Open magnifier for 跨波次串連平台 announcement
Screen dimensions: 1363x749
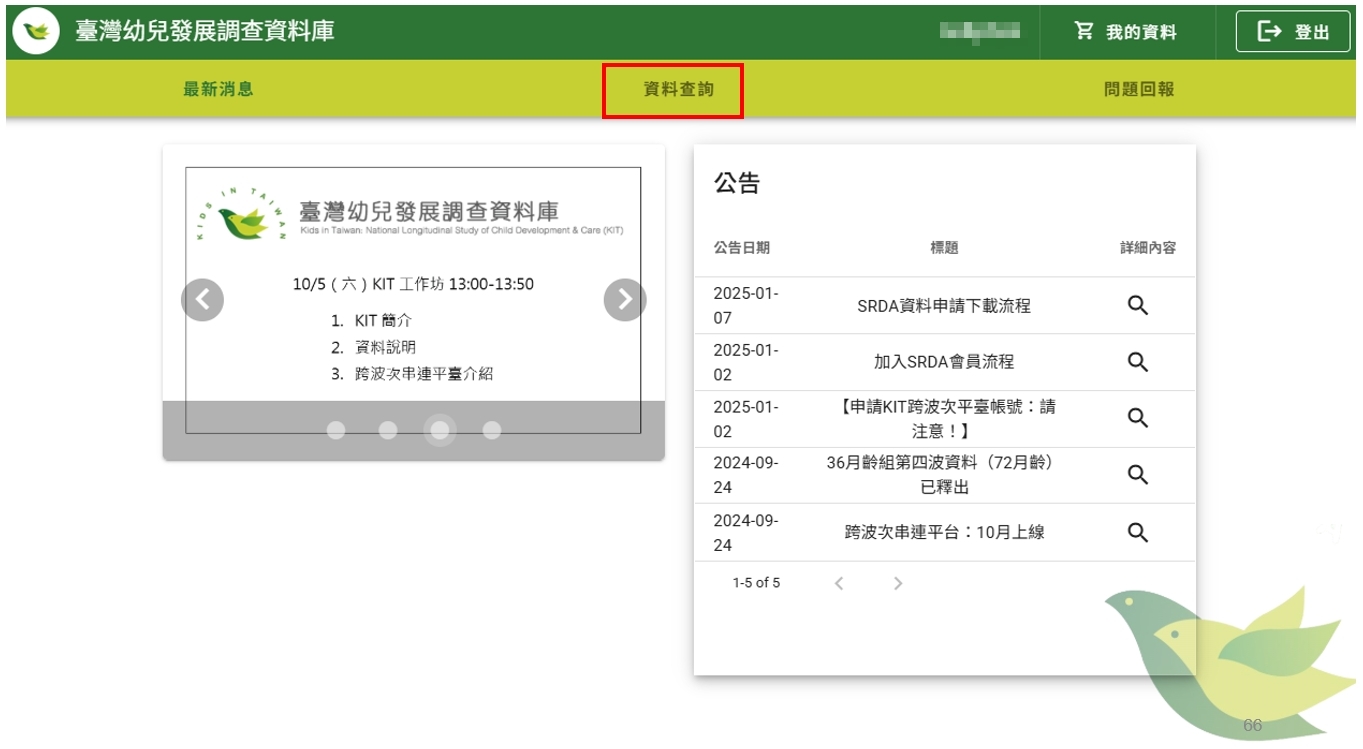point(1137,532)
